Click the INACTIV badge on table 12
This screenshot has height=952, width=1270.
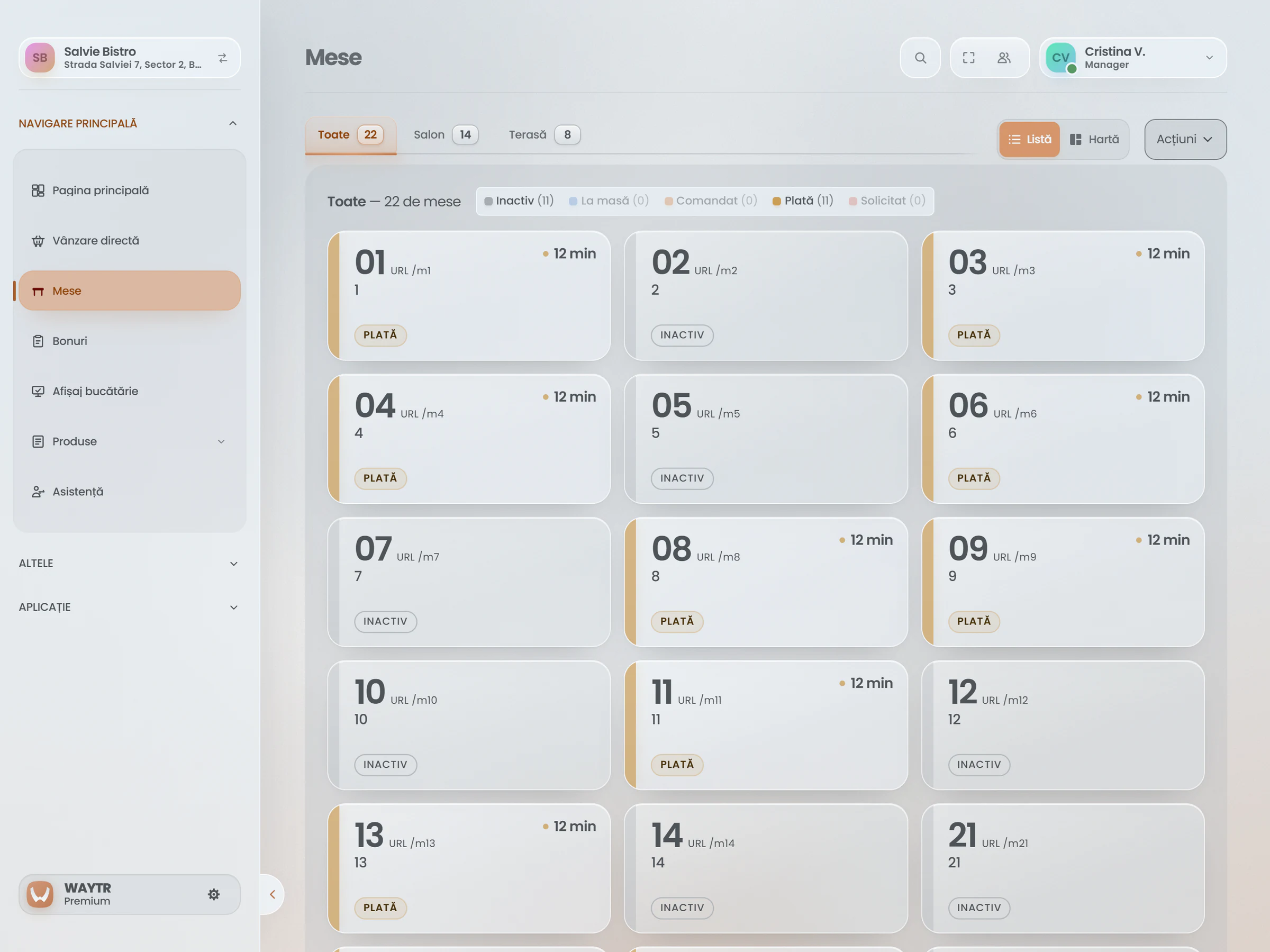(x=979, y=765)
